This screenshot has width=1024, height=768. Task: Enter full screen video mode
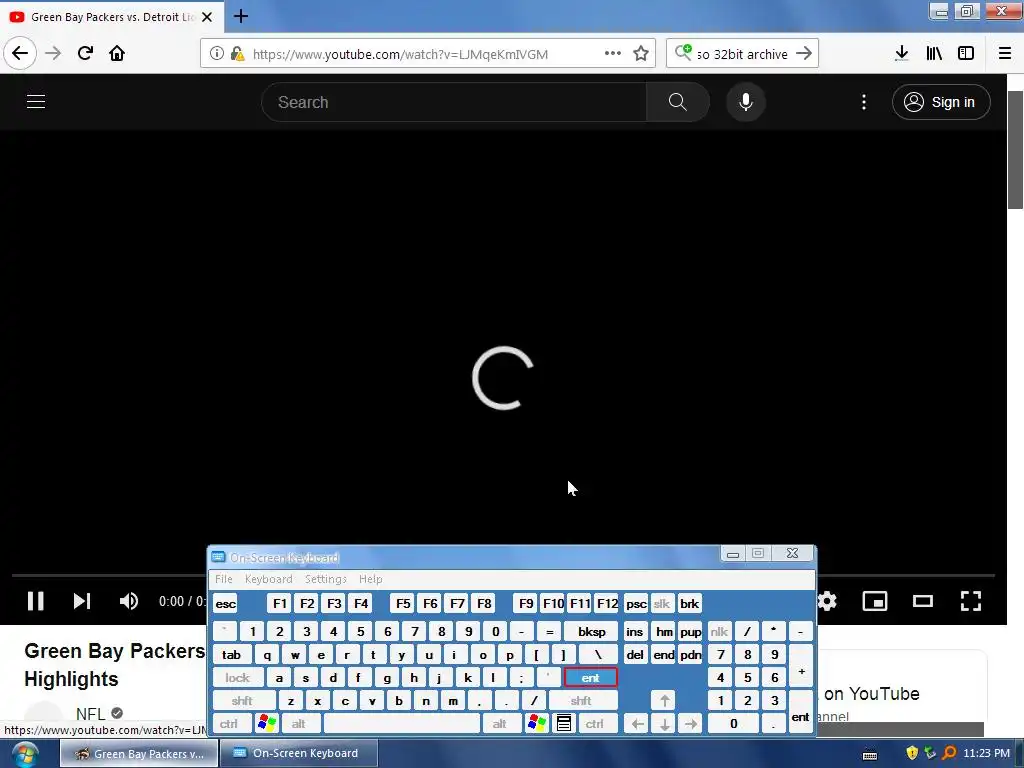[970, 601]
